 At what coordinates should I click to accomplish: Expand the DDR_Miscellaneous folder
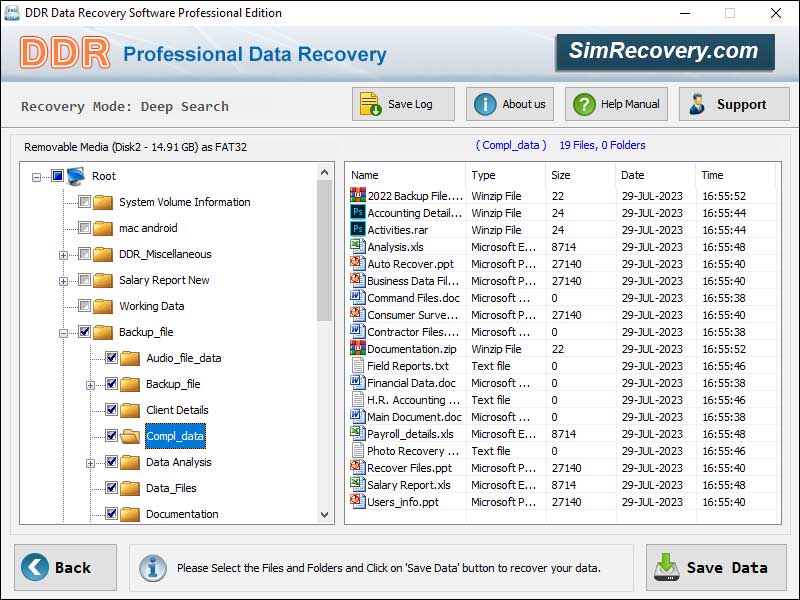[x=63, y=255]
